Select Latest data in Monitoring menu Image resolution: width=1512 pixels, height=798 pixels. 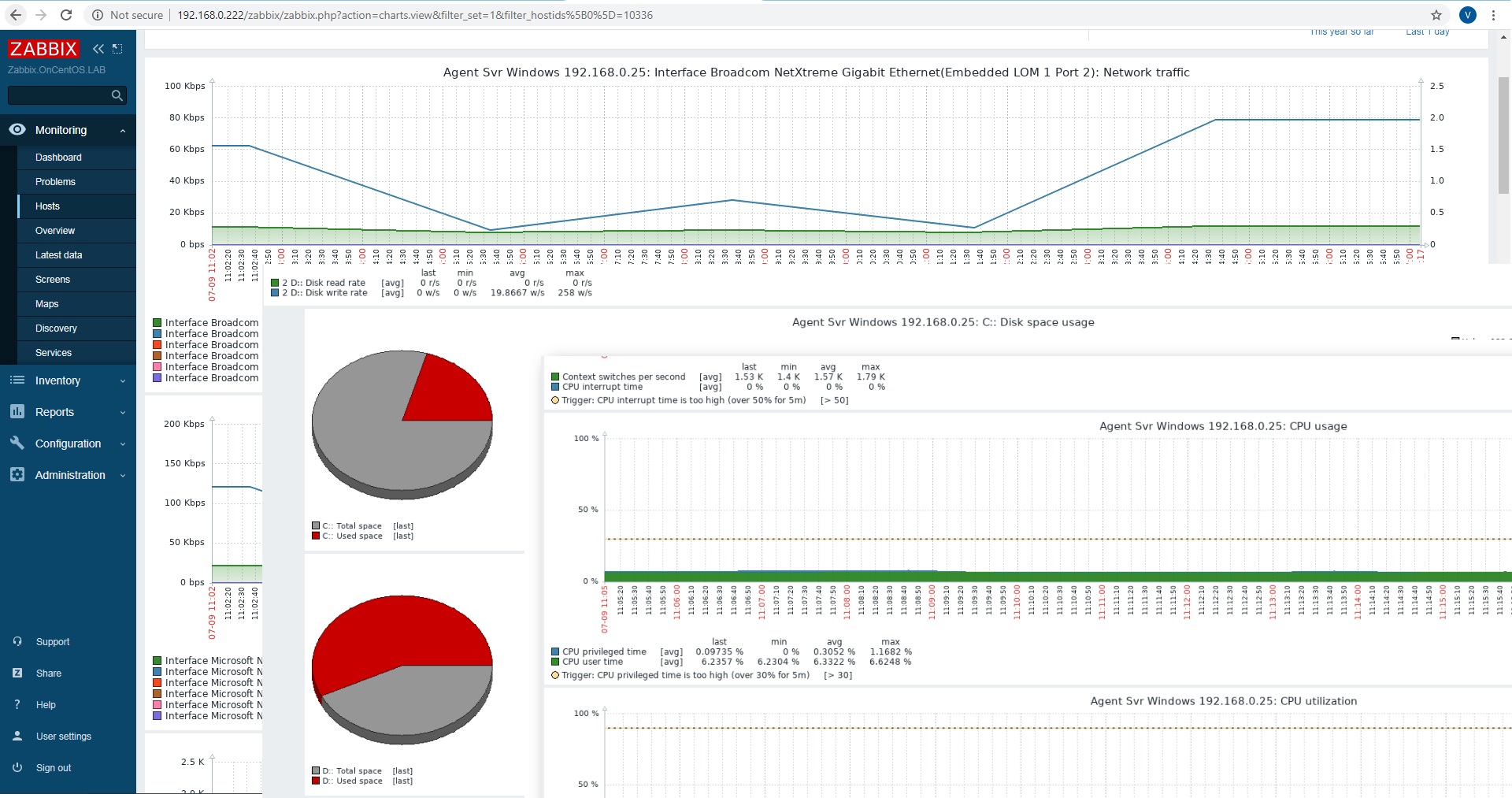pos(59,254)
